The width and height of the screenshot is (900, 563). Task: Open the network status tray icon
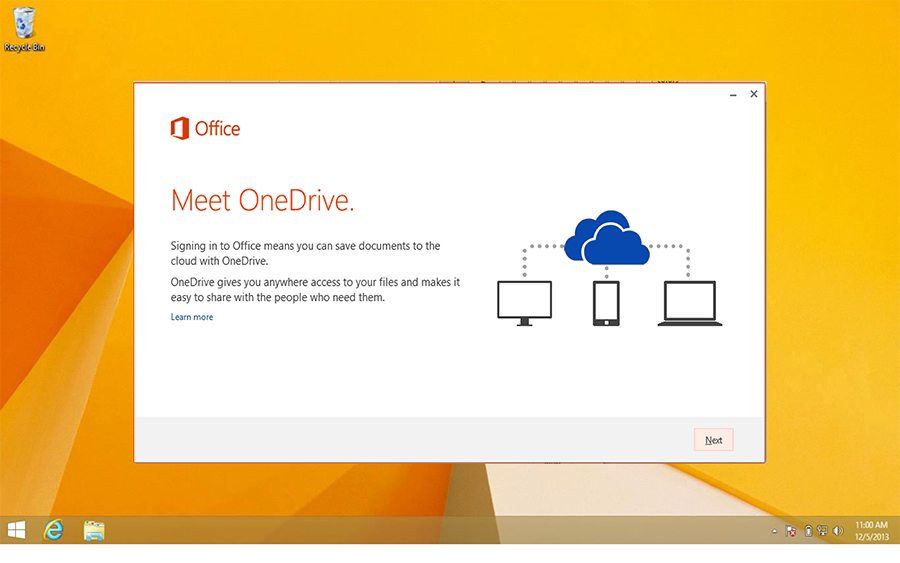point(823,531)
